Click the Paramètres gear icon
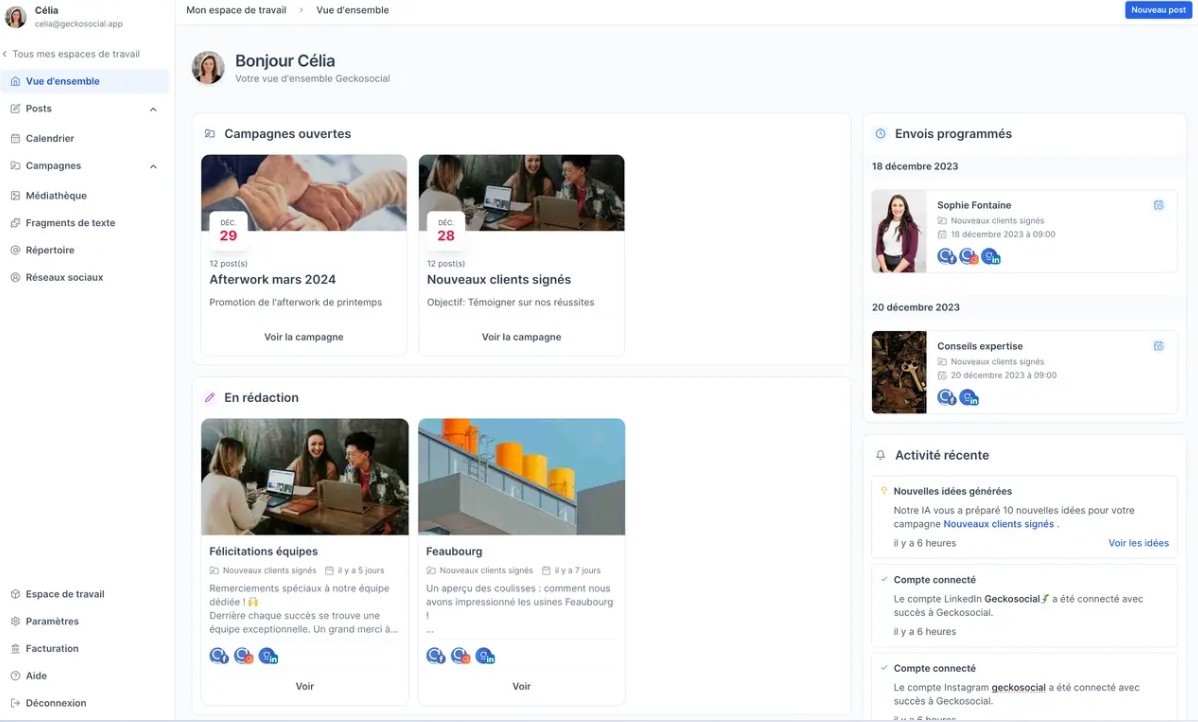This screenshot has width=1198, height=722. pyautogui.click(x=15, y=621)
